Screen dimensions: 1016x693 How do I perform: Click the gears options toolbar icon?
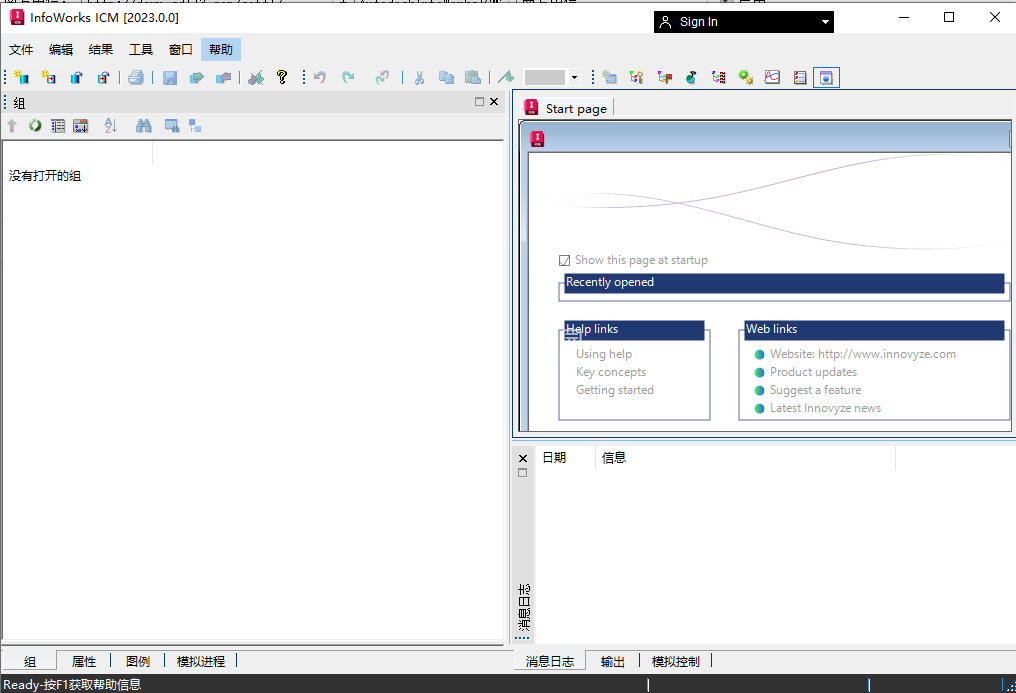click(745, 77)
